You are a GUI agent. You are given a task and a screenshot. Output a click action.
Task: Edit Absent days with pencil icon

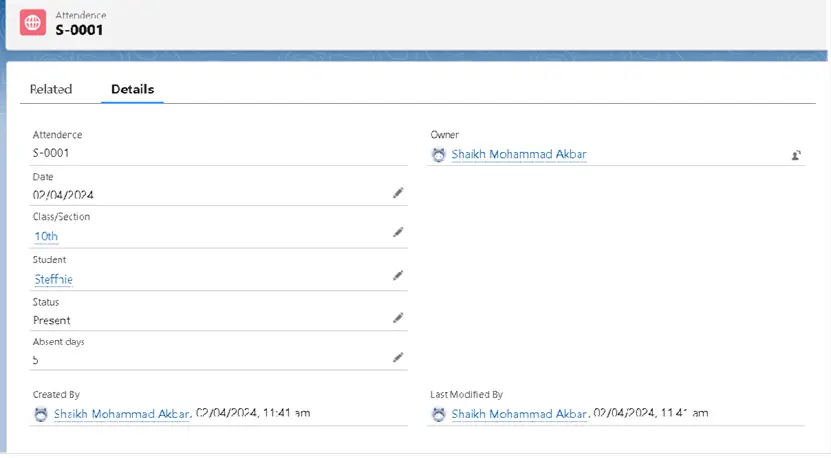tap(398, 357)
